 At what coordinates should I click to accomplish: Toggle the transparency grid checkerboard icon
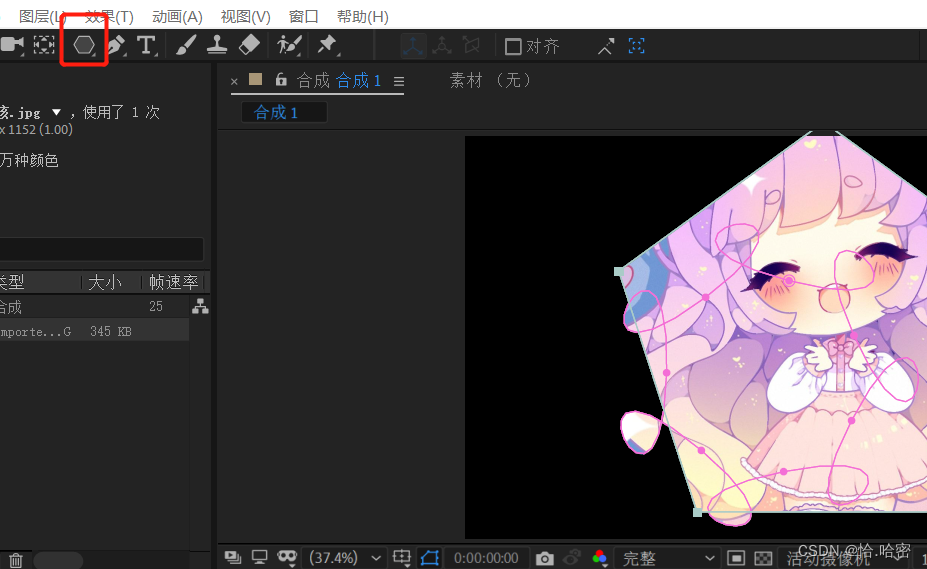764,558
